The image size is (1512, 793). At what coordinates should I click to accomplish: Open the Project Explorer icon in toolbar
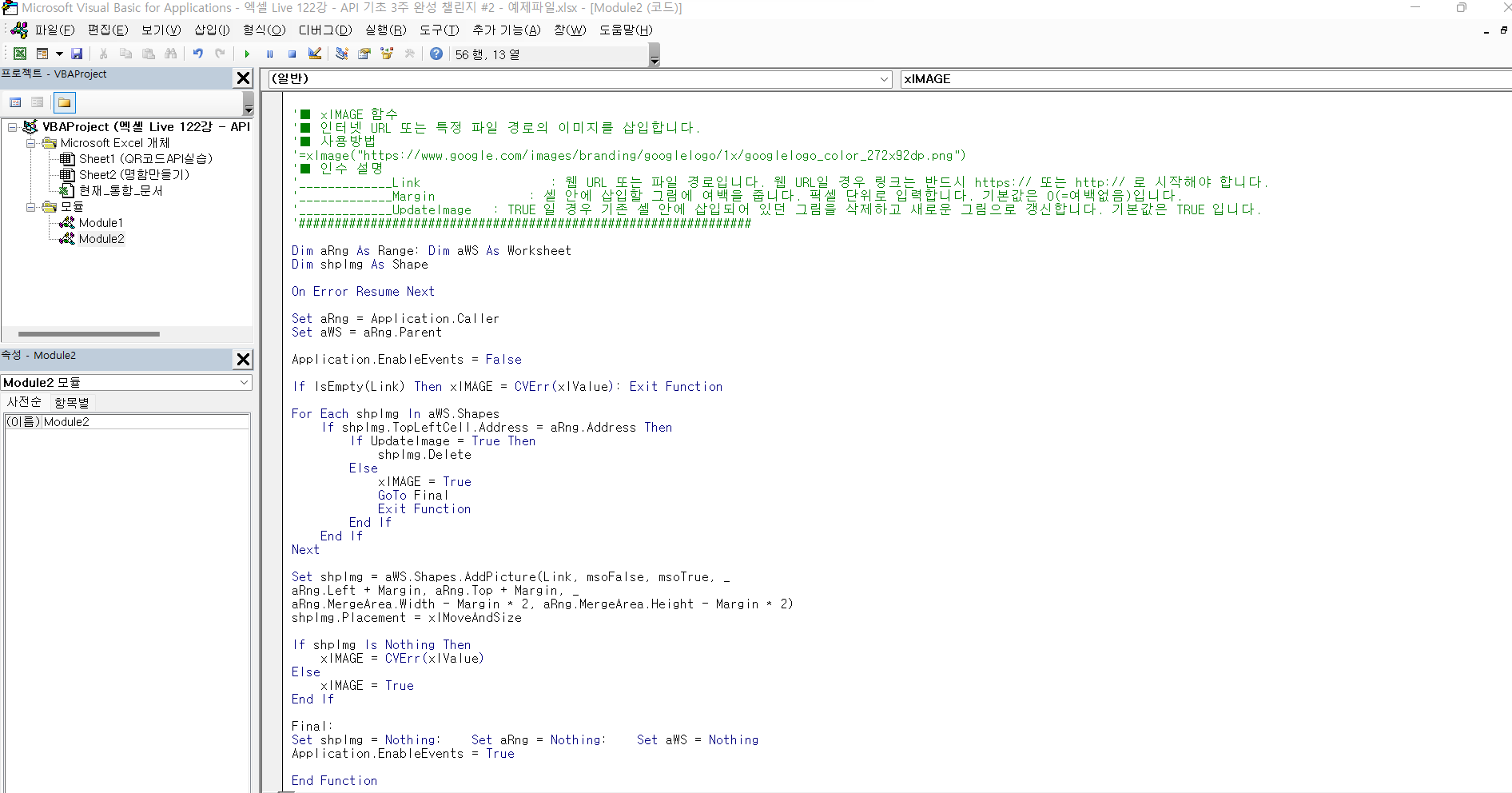[x=342, y=54]
